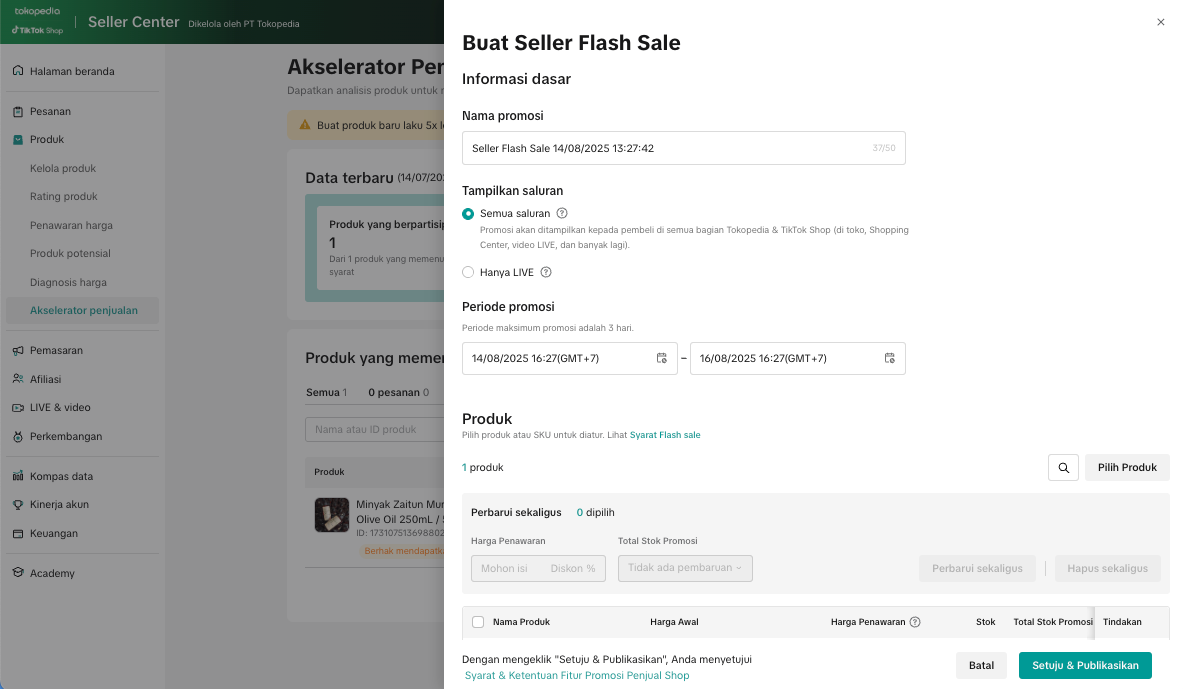Image resolution: width=1184 pixels, height=689 pixels.
Task: Tick the select-all checkbox beside Nama Produk
Action: coord(478,622)
